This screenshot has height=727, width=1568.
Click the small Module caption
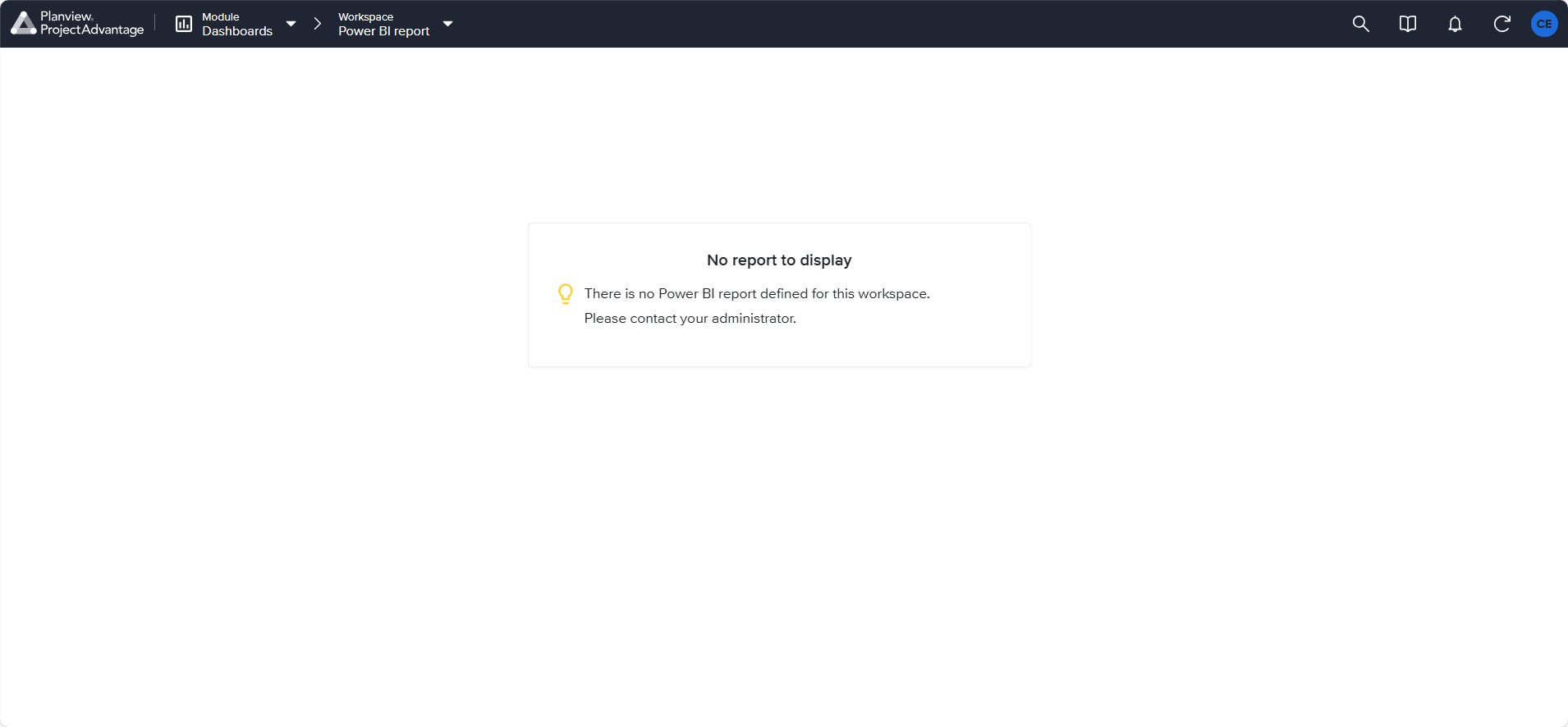pyautogui.click(x=221, y=16)
